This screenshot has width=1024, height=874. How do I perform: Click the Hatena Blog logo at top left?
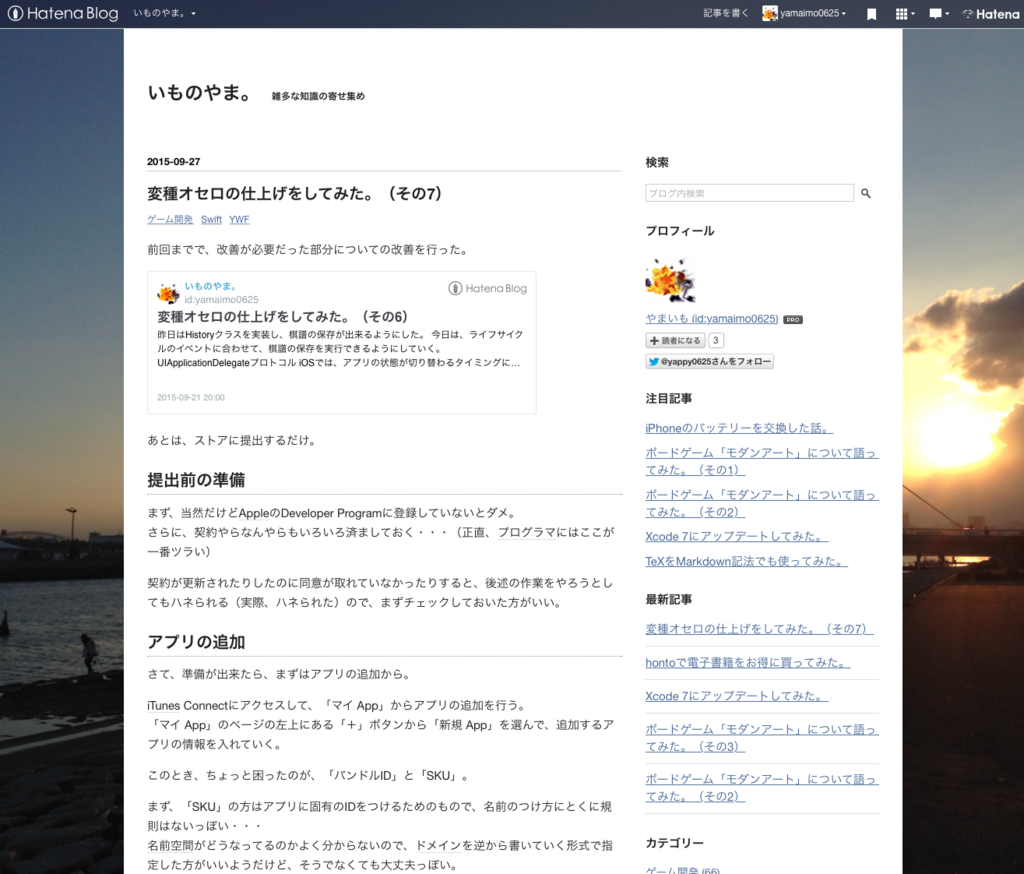pyautogui.click(x=62, y=14)
